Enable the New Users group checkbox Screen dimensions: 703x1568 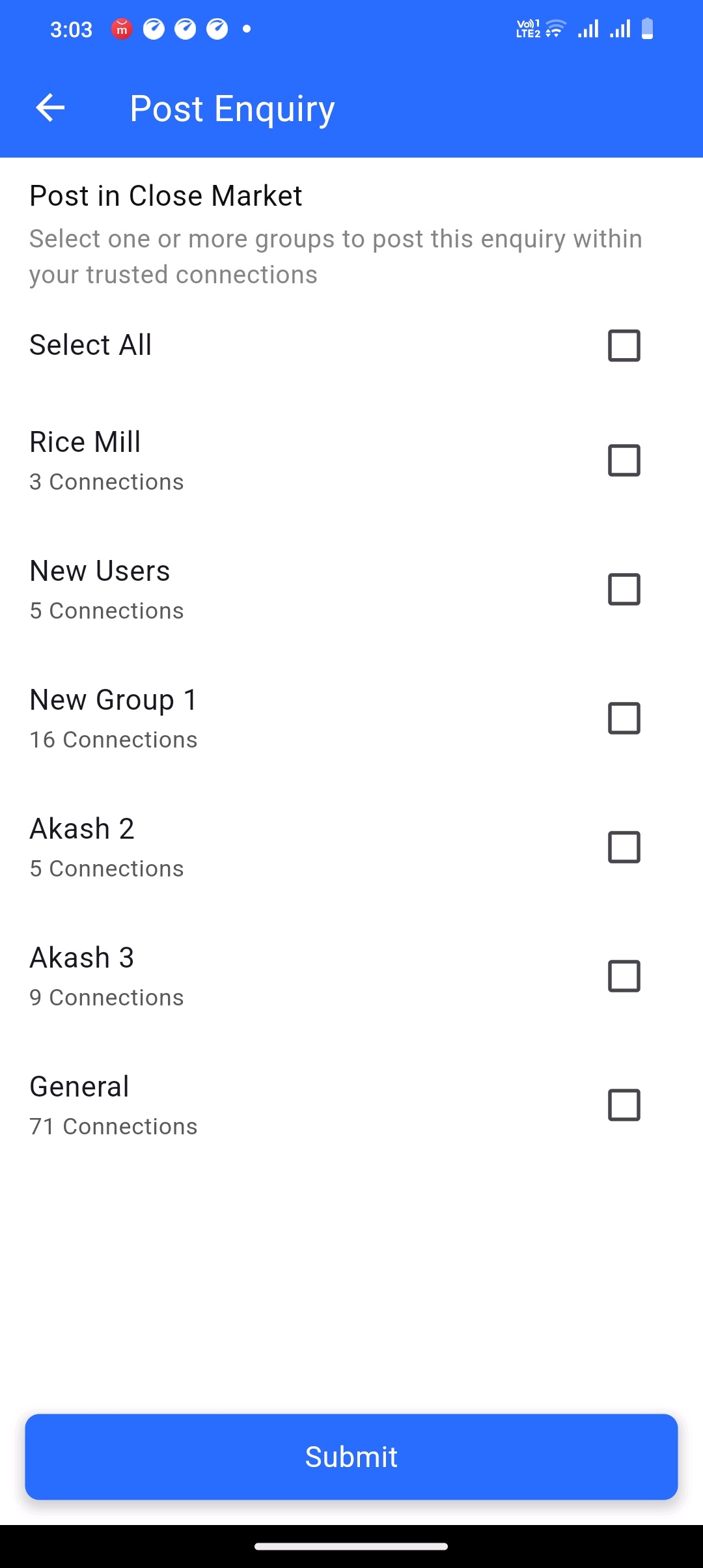coord(624,589)
